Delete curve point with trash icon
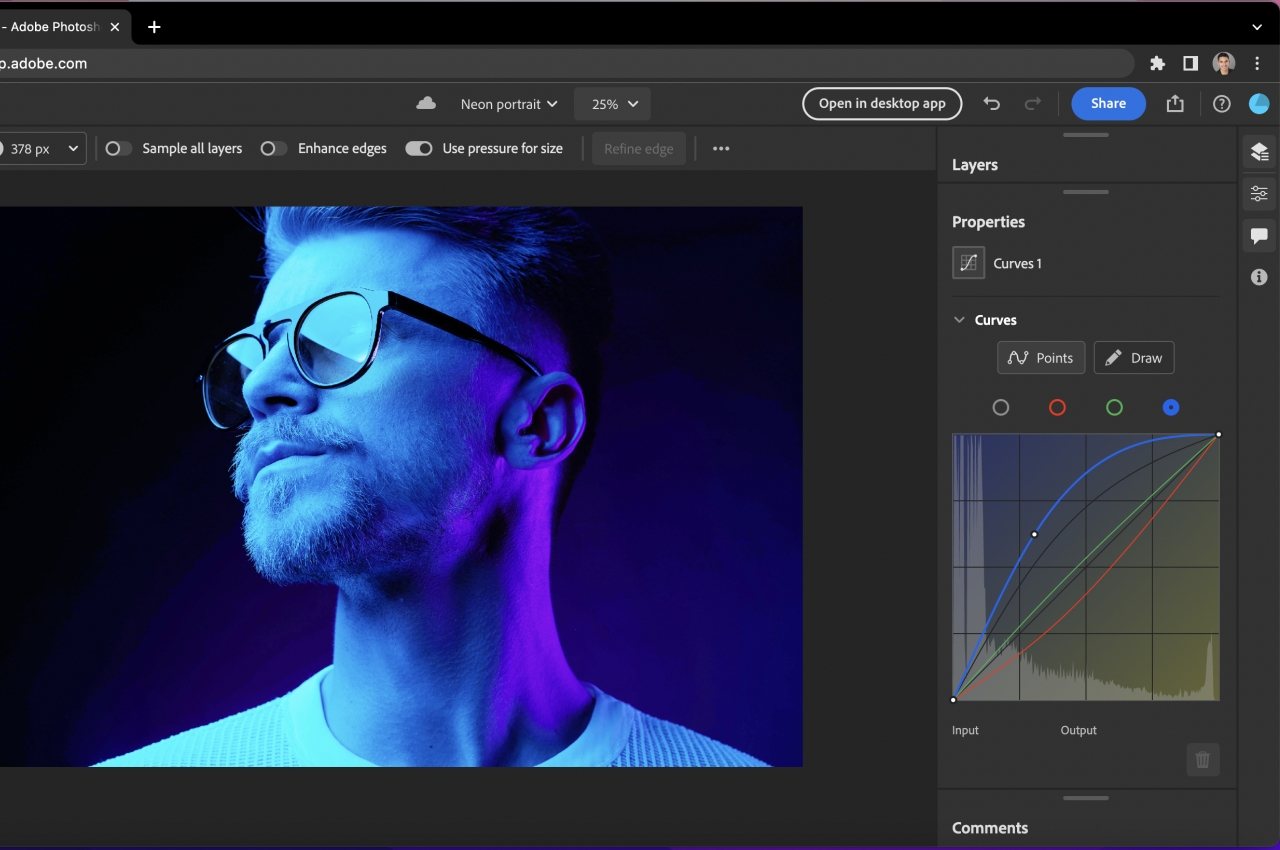Image resolution: width=1280 pixels, height=850 pixels. (1203, 760)
